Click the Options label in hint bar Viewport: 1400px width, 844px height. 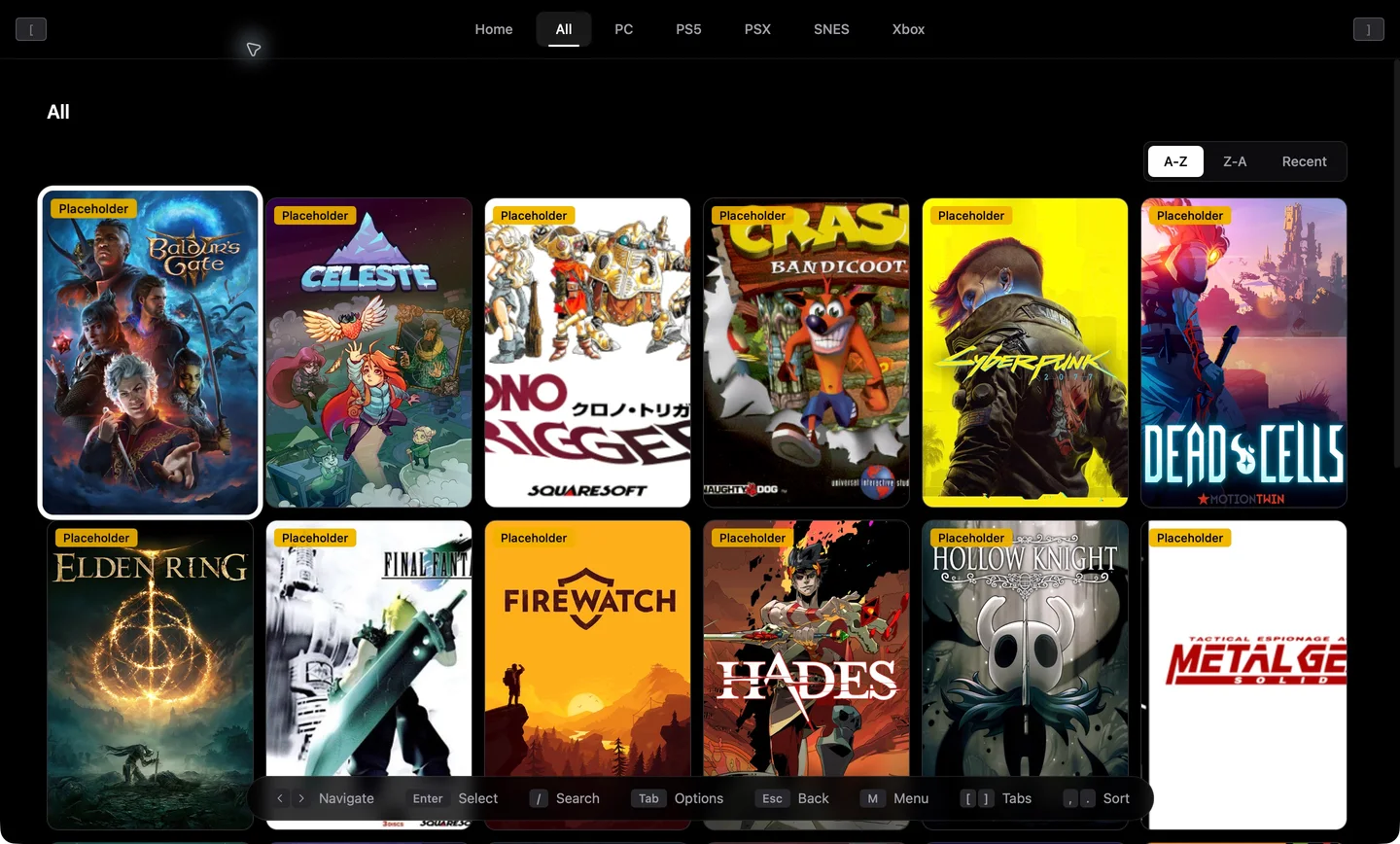(x=699, y=798)
